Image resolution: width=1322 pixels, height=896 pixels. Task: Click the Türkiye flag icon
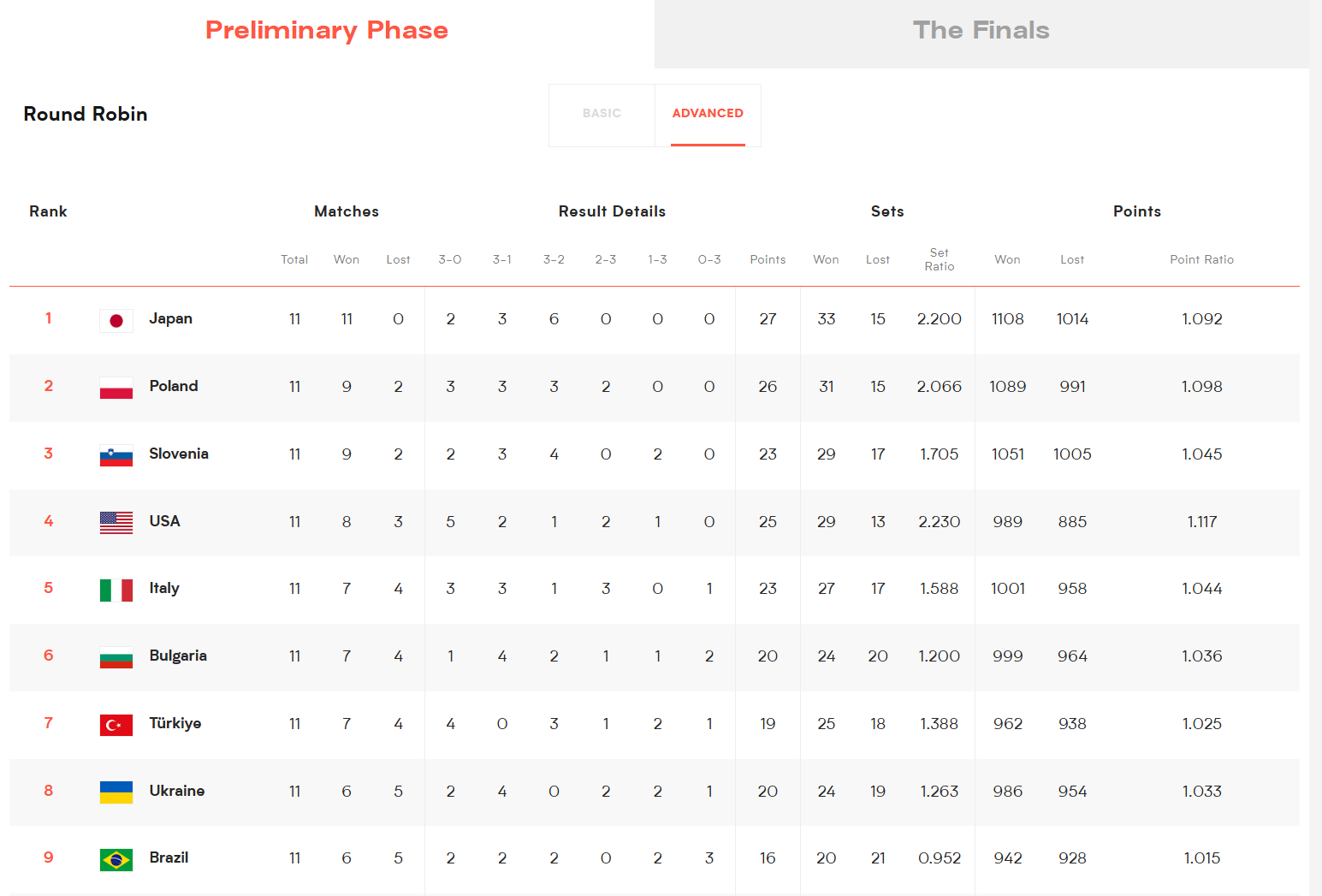coord(116,726)
